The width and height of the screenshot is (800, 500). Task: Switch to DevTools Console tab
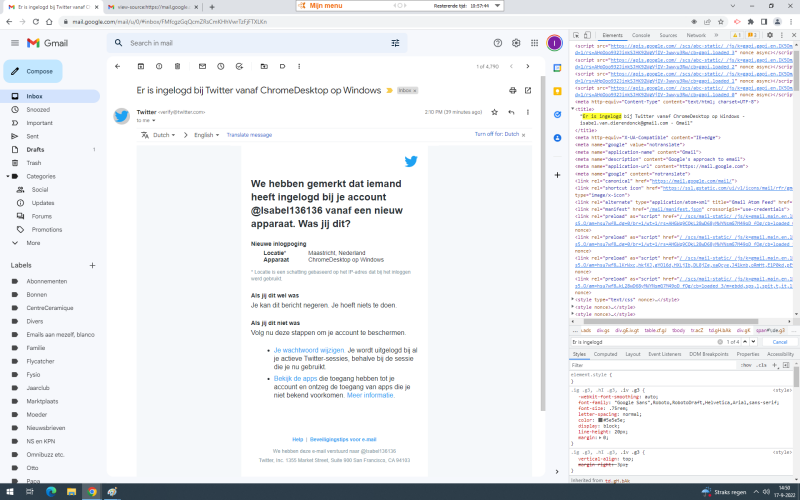pos(641,35)
